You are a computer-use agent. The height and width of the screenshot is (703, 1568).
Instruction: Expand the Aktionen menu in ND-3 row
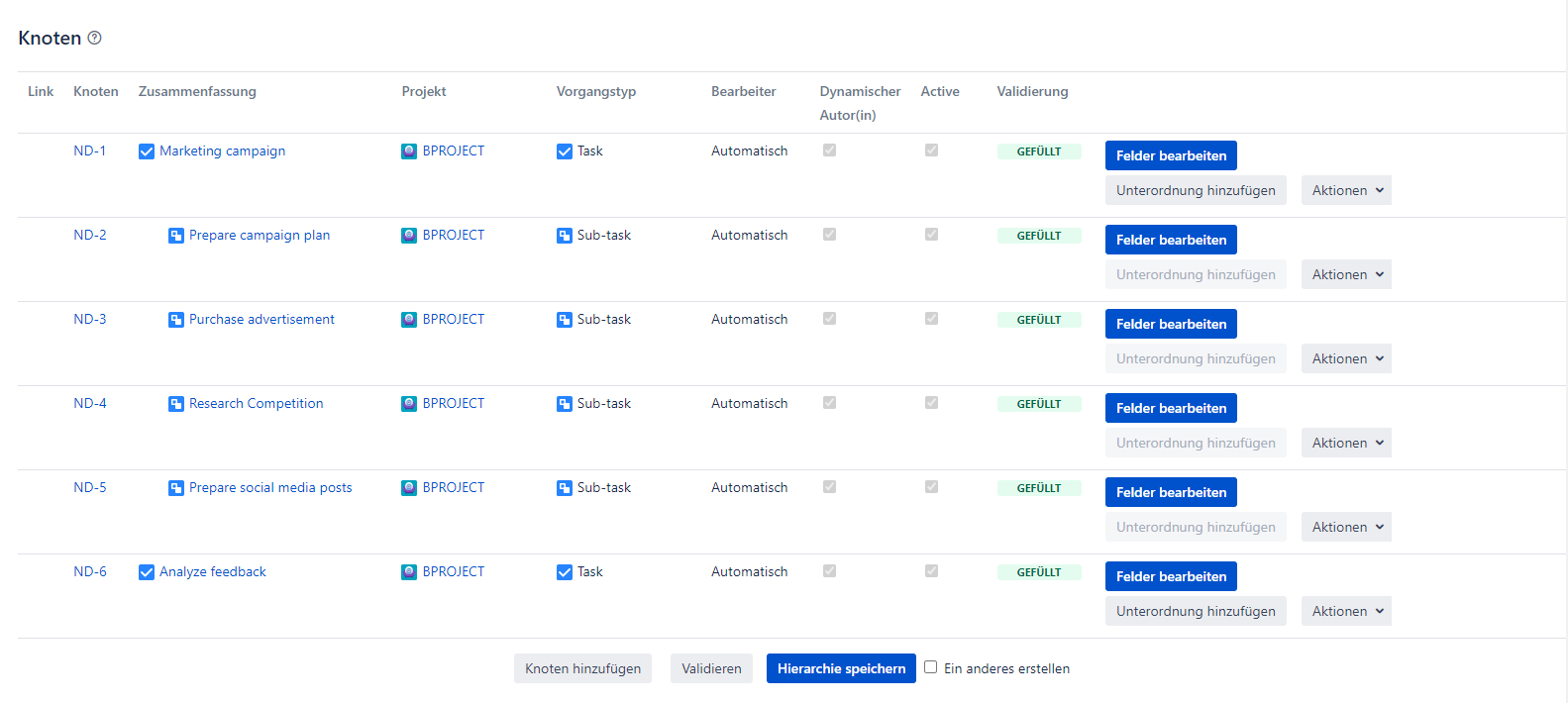pos(1346,358)
